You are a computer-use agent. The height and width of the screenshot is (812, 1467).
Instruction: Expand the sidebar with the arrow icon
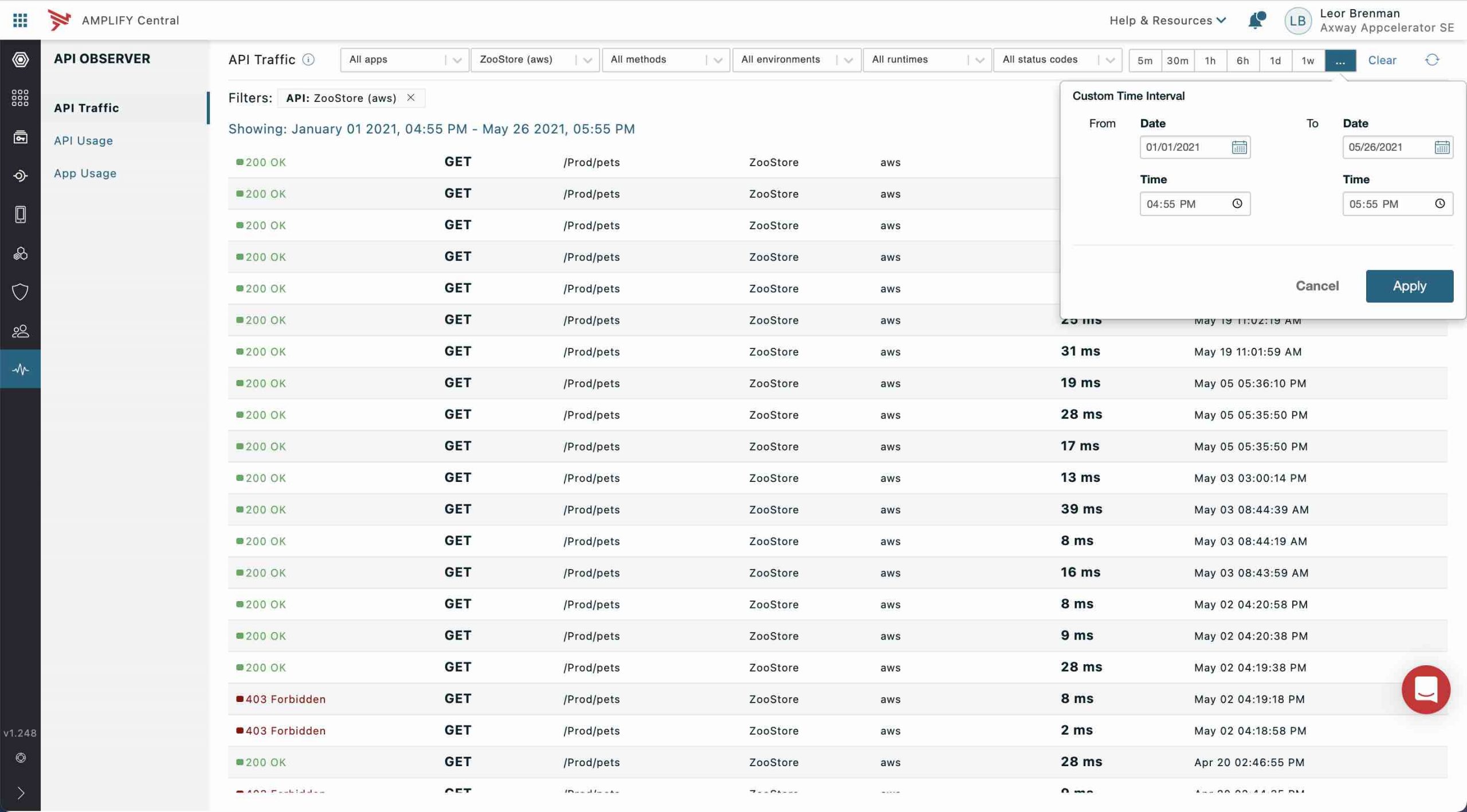(21, 793)
